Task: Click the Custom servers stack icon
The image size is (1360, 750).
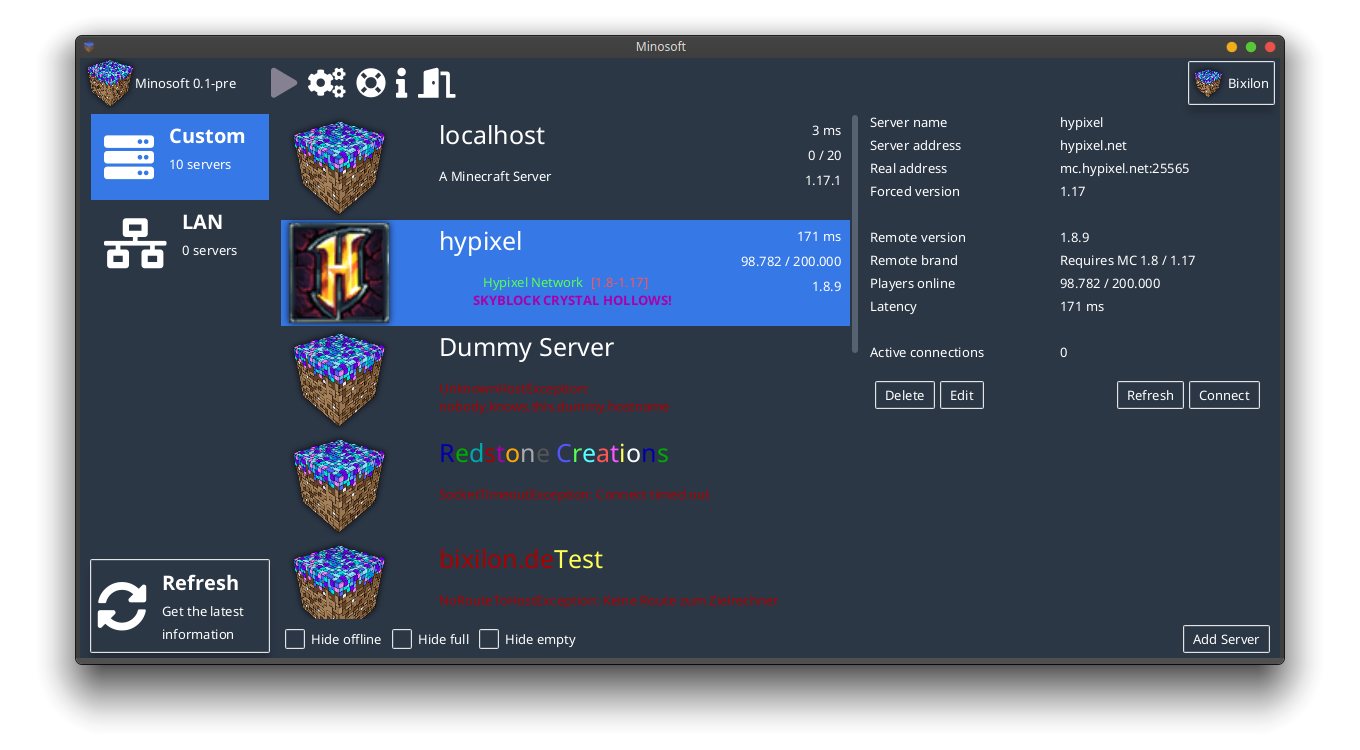Action: coord(129,157)
